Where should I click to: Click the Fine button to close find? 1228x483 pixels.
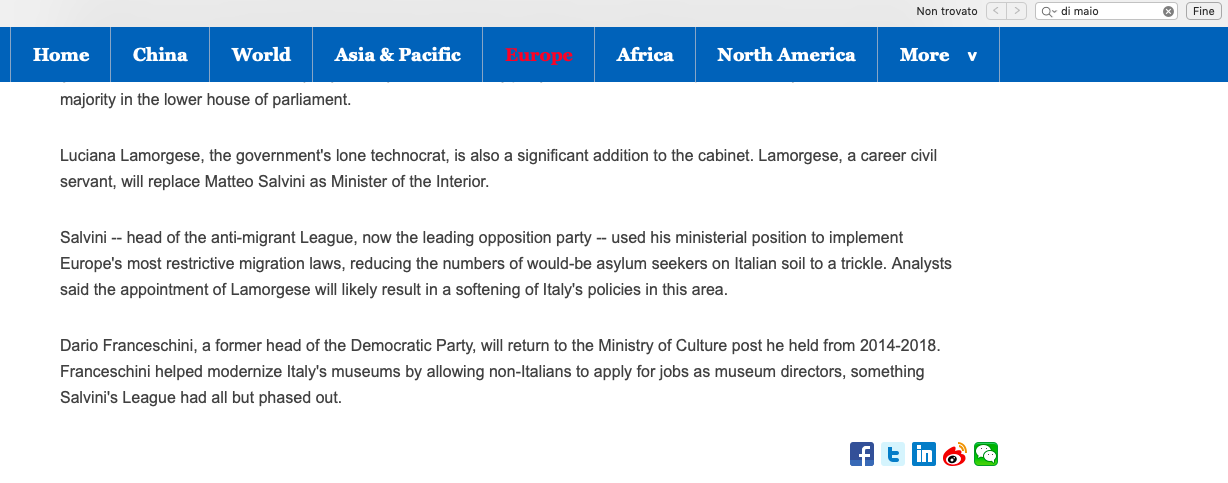[x=1202, y=11]
